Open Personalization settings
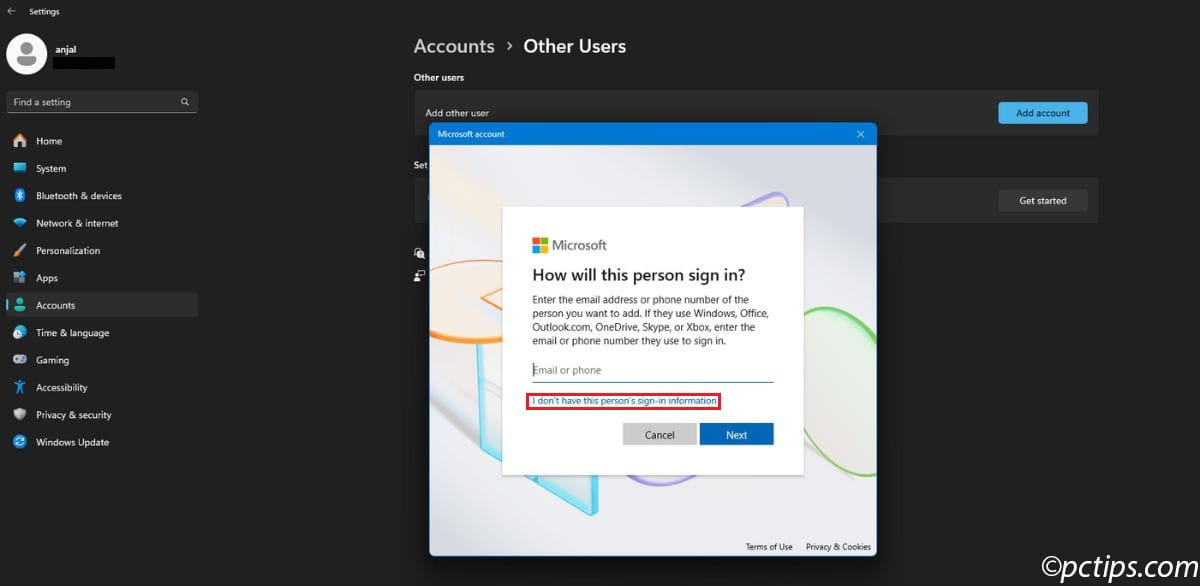The width and height of the screenshot is (1200, 586). tap(102, 250)
